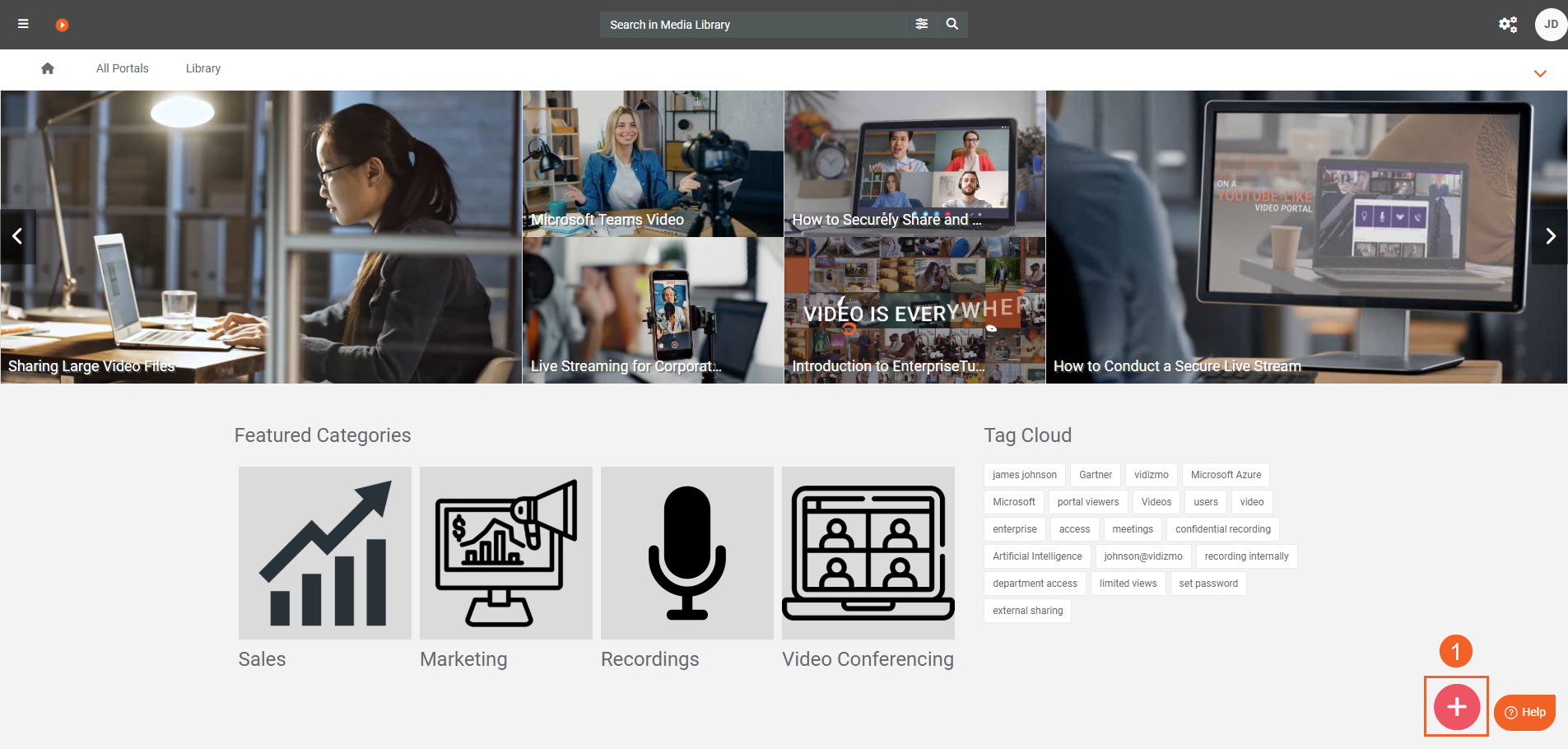Open the settings gears icon

coord(1507,24)
